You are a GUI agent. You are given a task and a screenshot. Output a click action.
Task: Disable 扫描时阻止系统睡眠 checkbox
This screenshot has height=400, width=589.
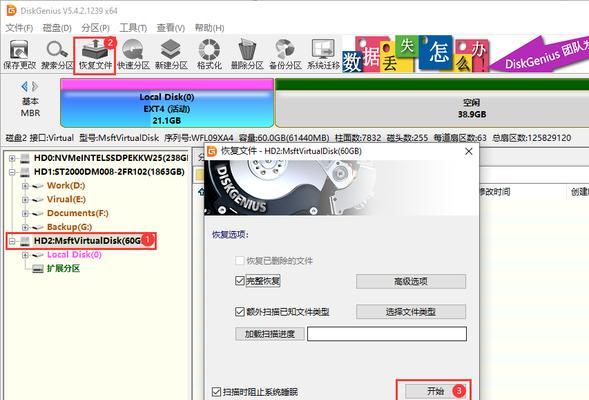click(x=216, y=392)
